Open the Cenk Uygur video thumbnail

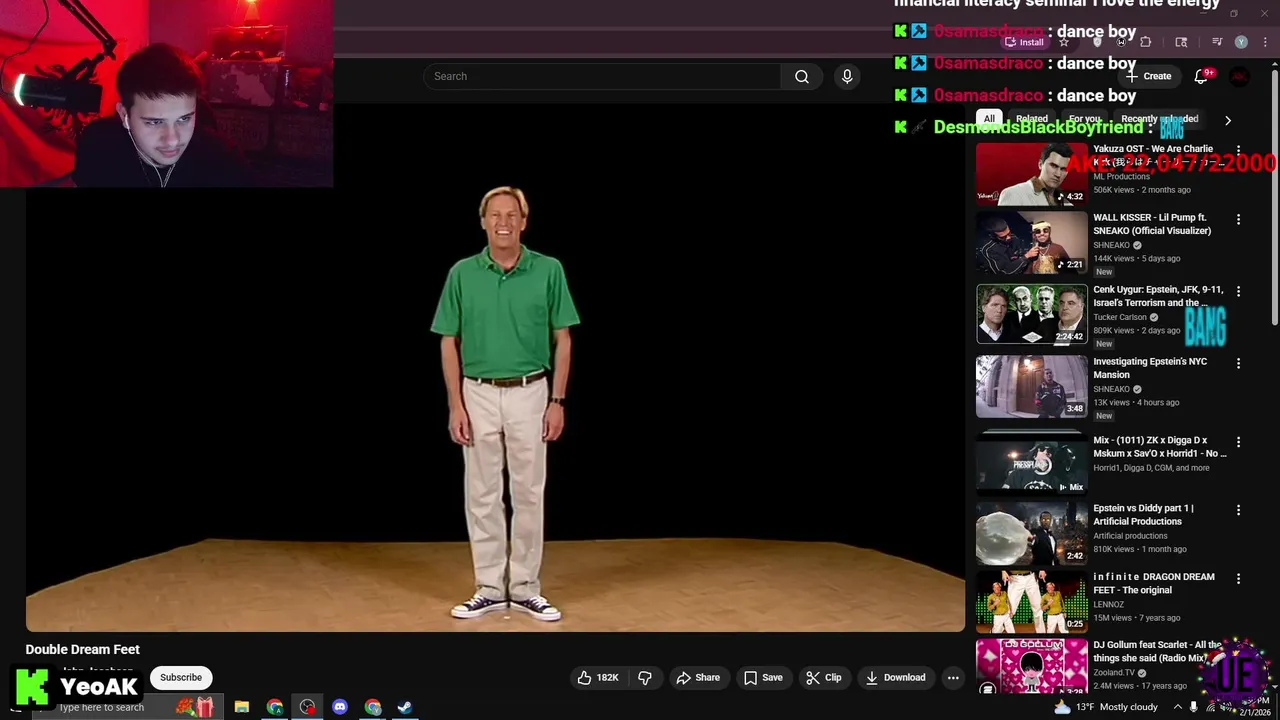click(1031, 315)
